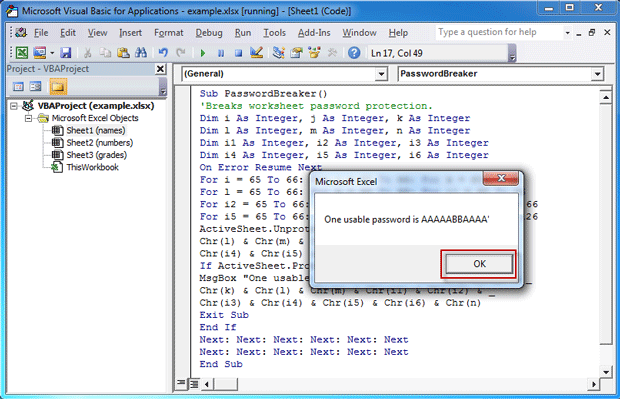This screenshot has width=620, height=399.
Task: Click the View Microsoft Excel toolbar icon
Action: coord(21,53)
